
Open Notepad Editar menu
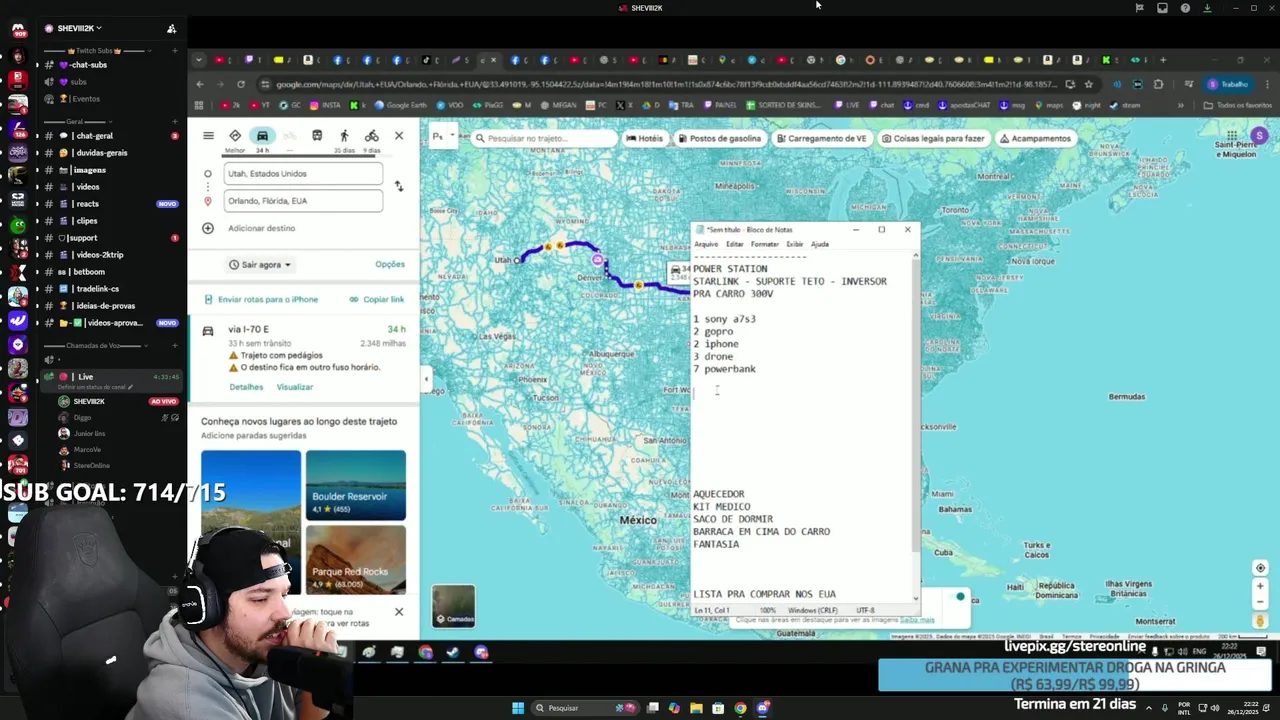(x=734, y=244)
